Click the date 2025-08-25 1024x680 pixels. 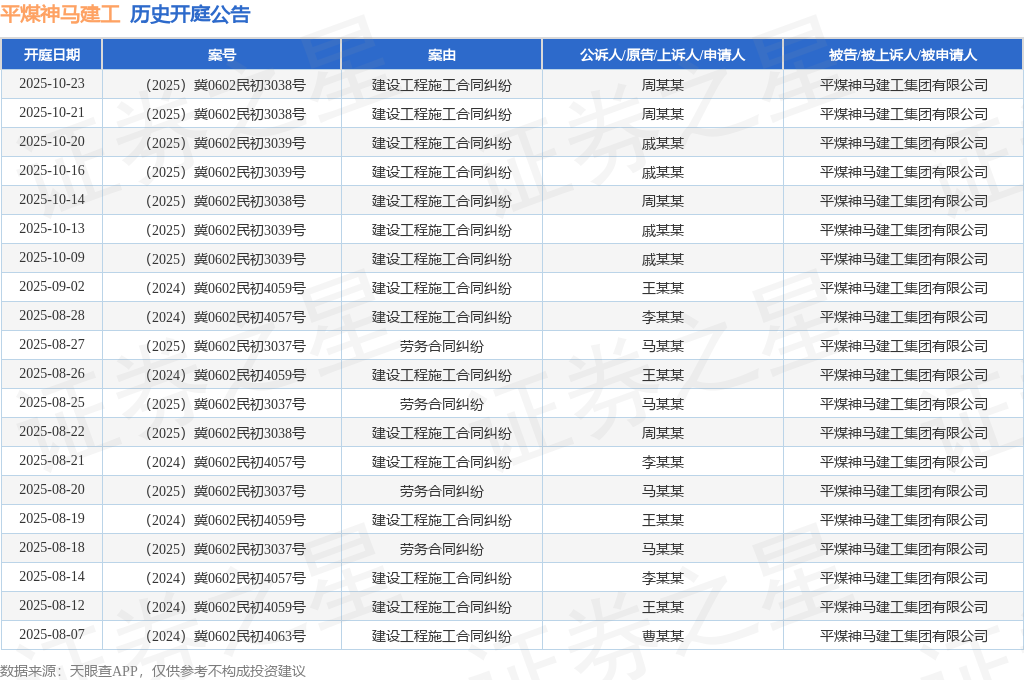tap(52, 402)
